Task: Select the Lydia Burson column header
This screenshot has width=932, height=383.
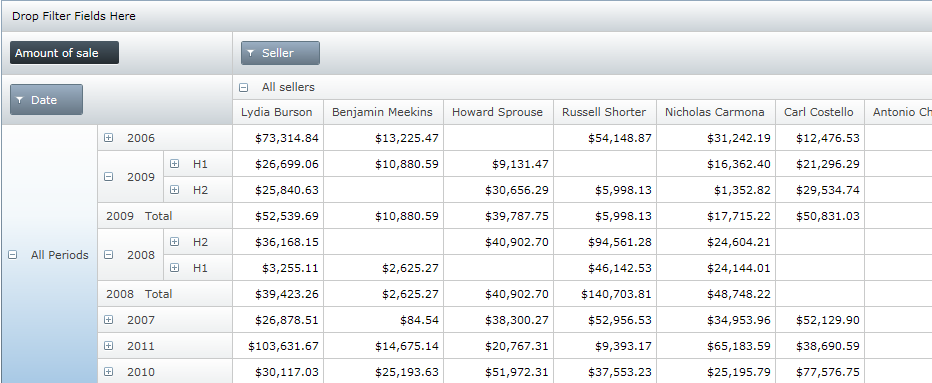Action: (x=278, y=112)
